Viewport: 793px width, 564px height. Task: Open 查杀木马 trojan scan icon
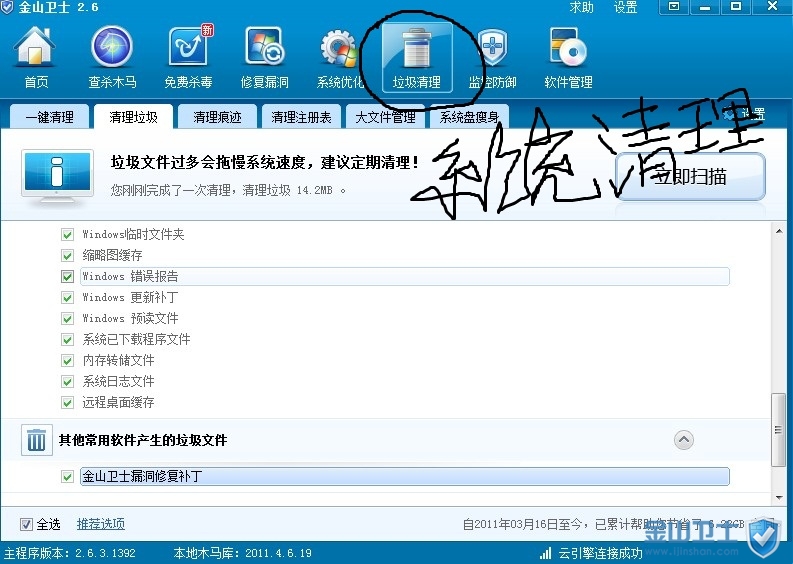112,47
